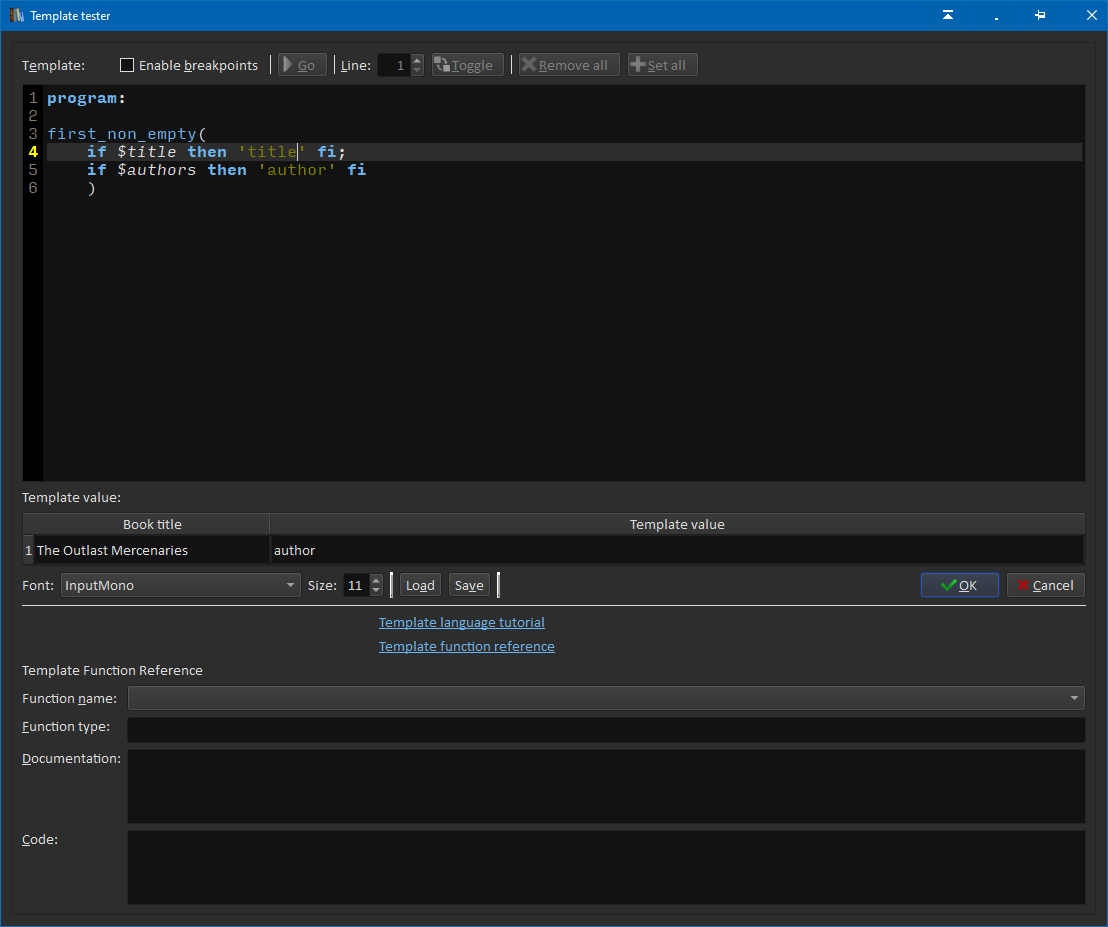
Task: Click the Cancel button
Action: click(1045, 585)
